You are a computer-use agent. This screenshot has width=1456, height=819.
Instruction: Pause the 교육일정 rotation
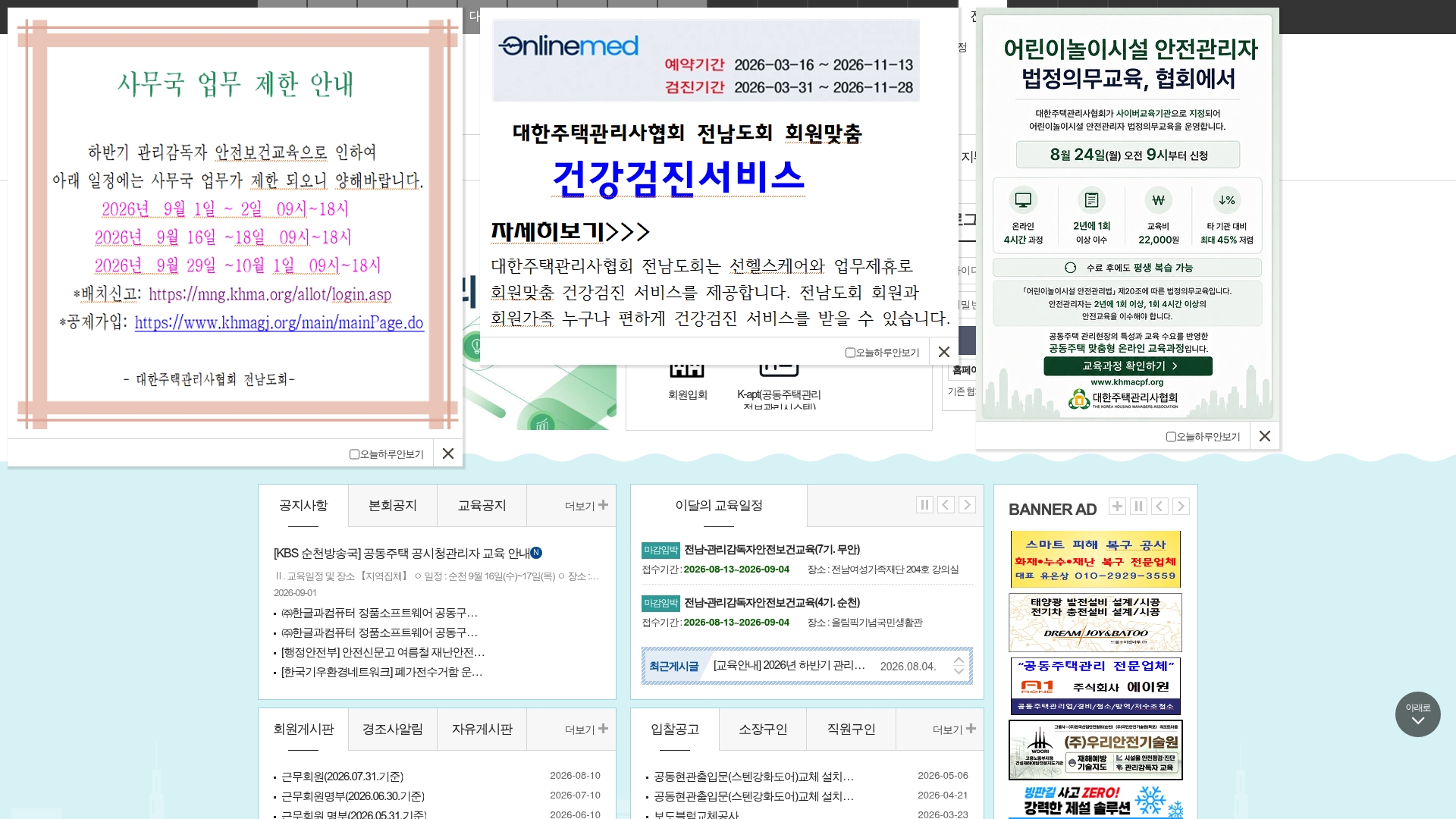pyautogui.click(x=924, y=505)
